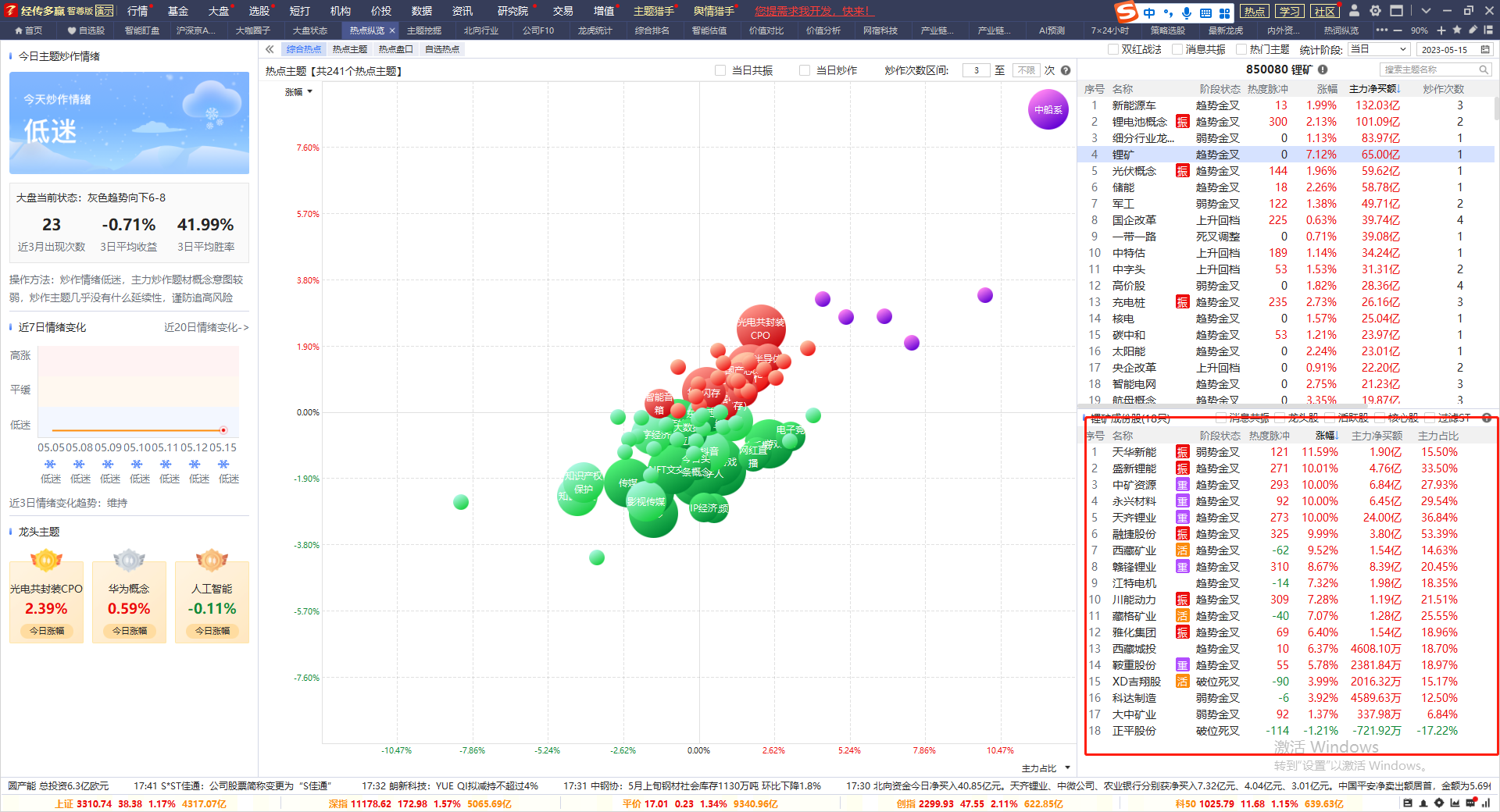Collapse the left panel with double-chevron icon
Viewport: 1500px width, 812px height.
(270, 49)
